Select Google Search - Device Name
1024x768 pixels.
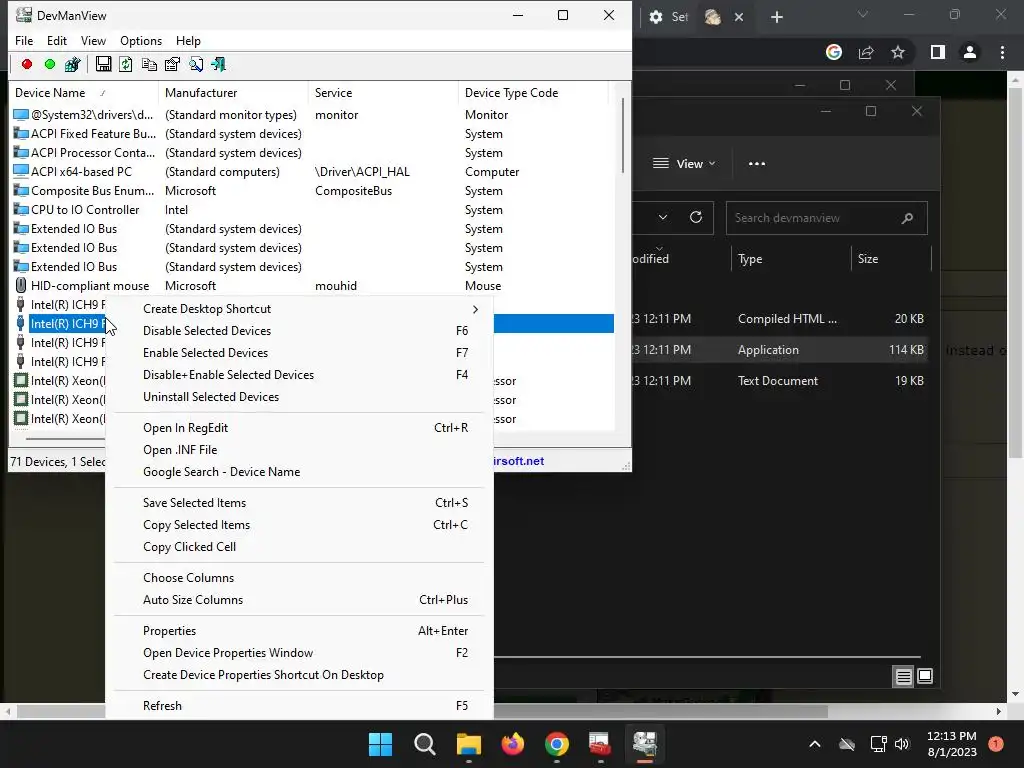299,472
